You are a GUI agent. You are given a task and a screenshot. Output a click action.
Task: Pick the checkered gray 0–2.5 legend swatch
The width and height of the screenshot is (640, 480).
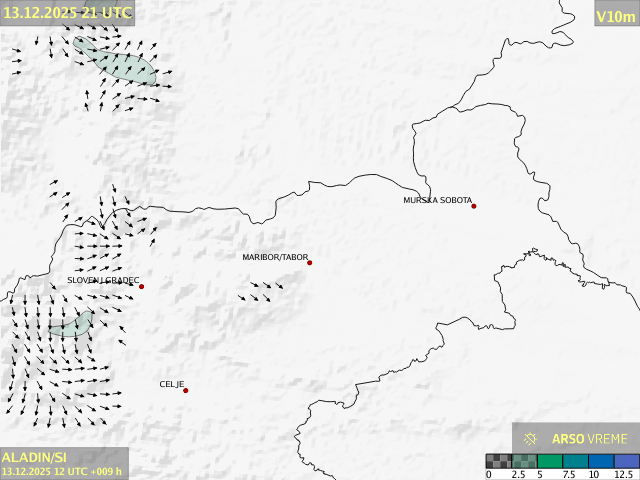(x=499, y=461)
